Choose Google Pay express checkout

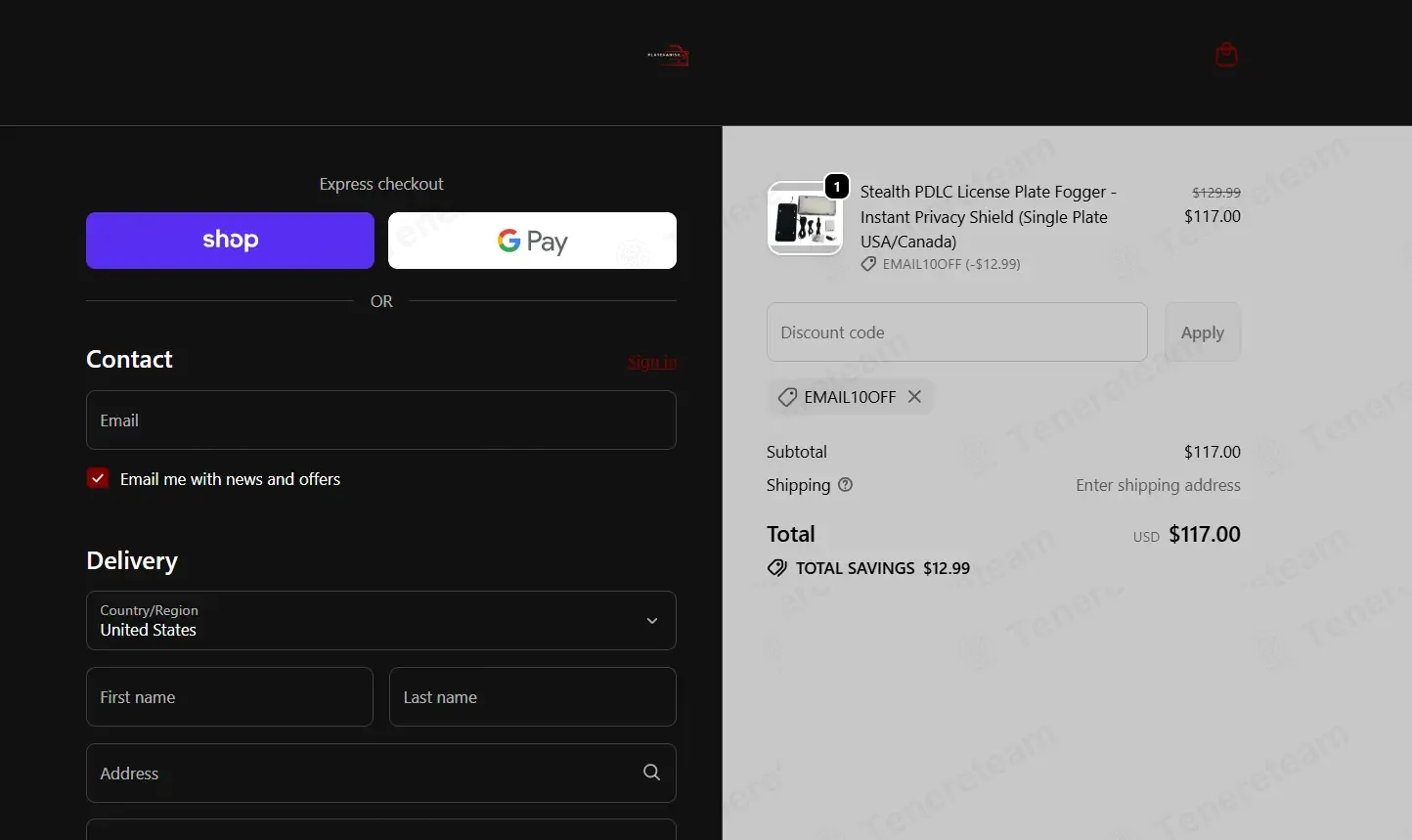click(532, 241)
